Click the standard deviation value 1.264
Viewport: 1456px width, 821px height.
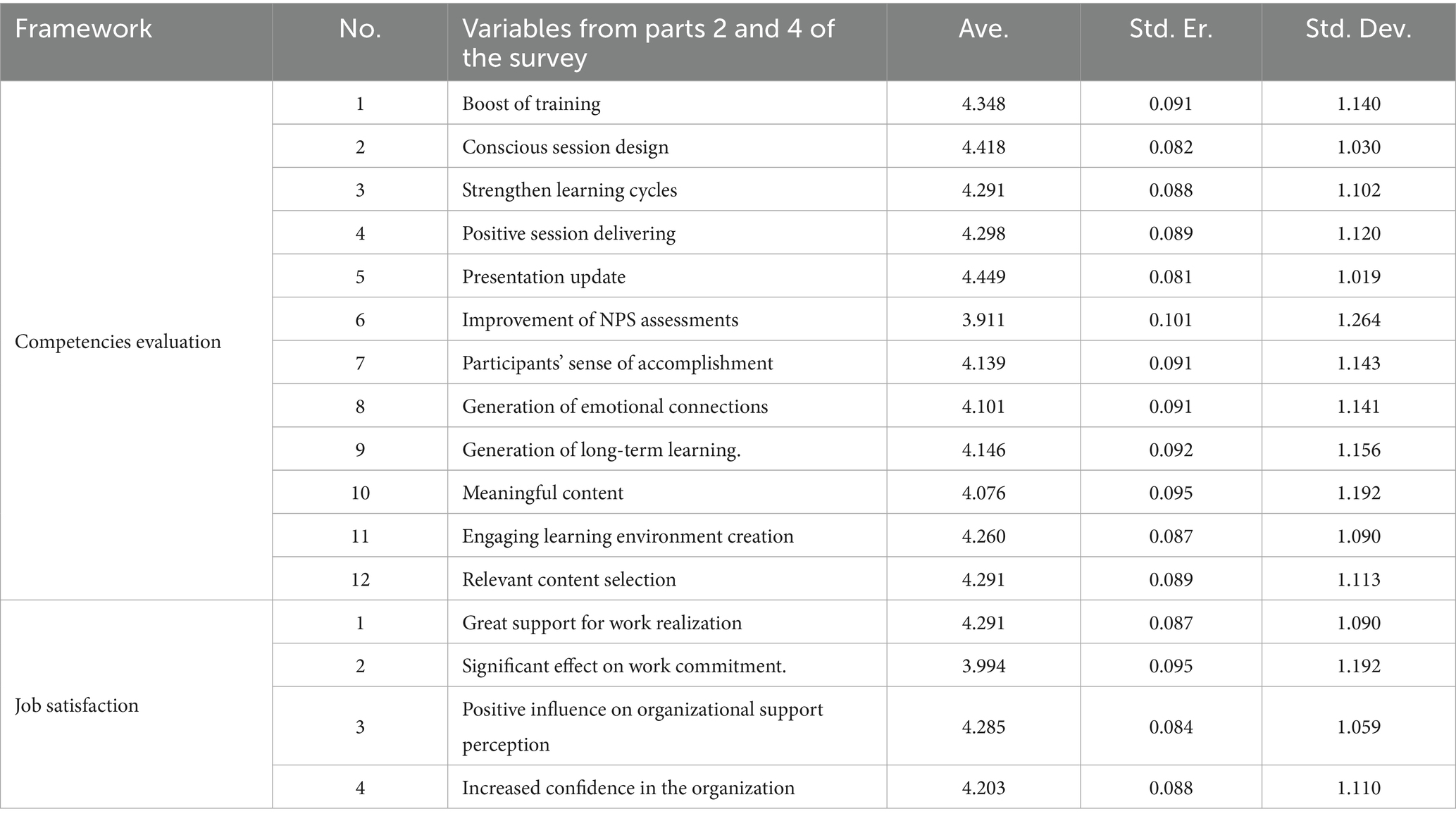pyautogui.click(x=1358, y=320)
